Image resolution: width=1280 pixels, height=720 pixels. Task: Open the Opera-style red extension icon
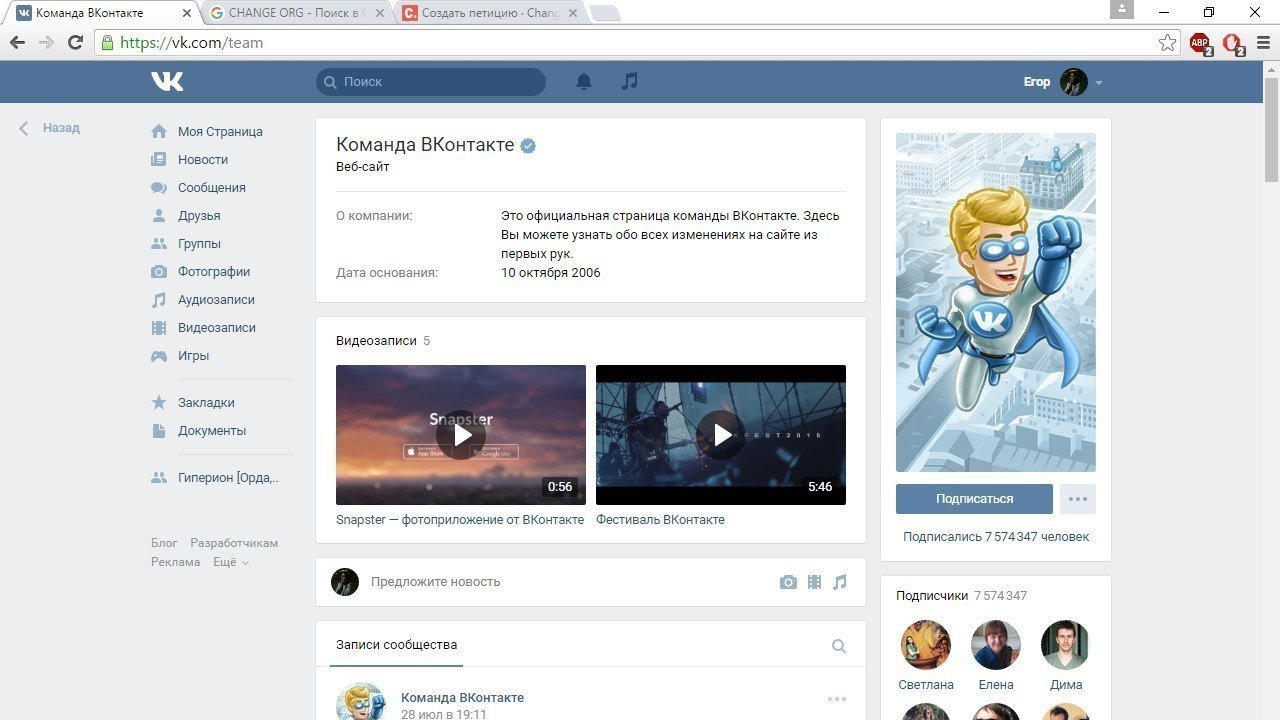[x=1233, y=43]
